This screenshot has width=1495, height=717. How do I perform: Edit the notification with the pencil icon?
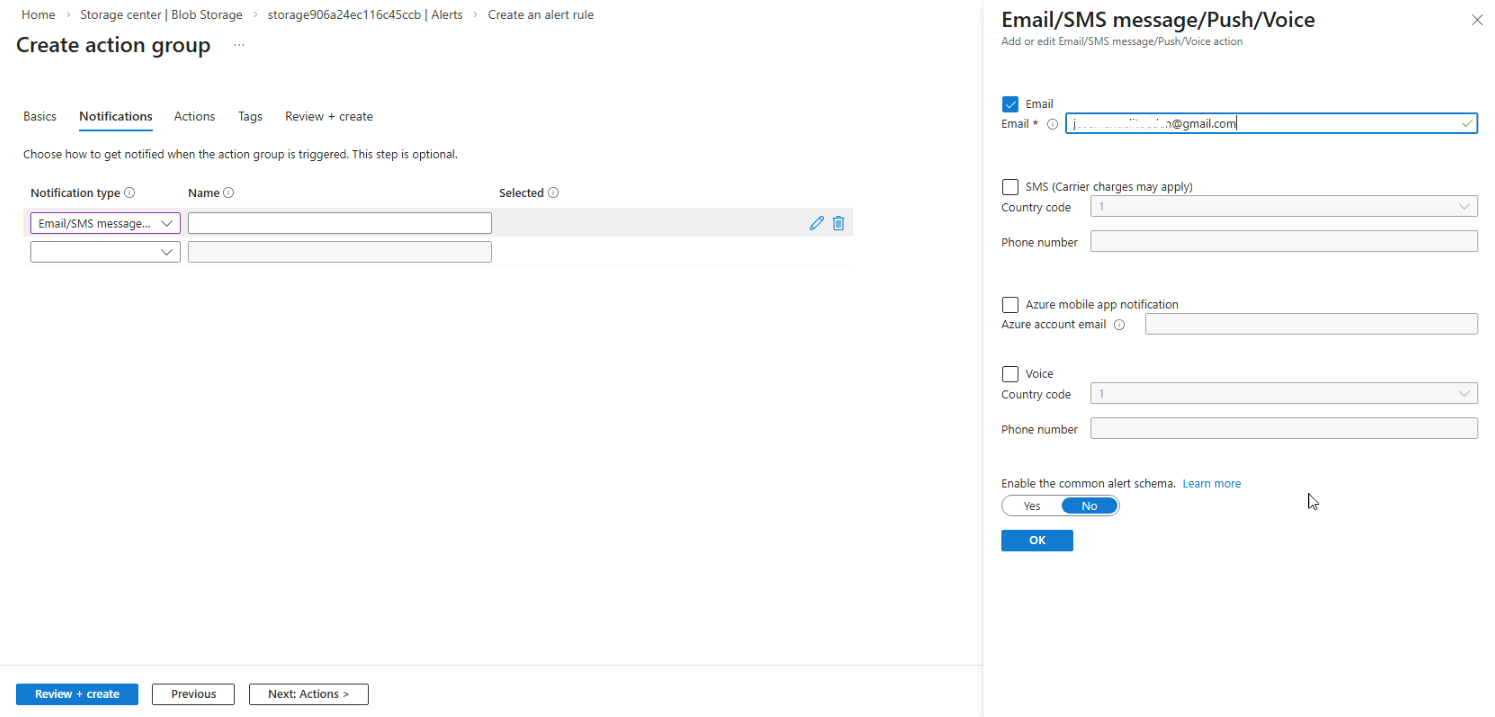pos(816,223)
